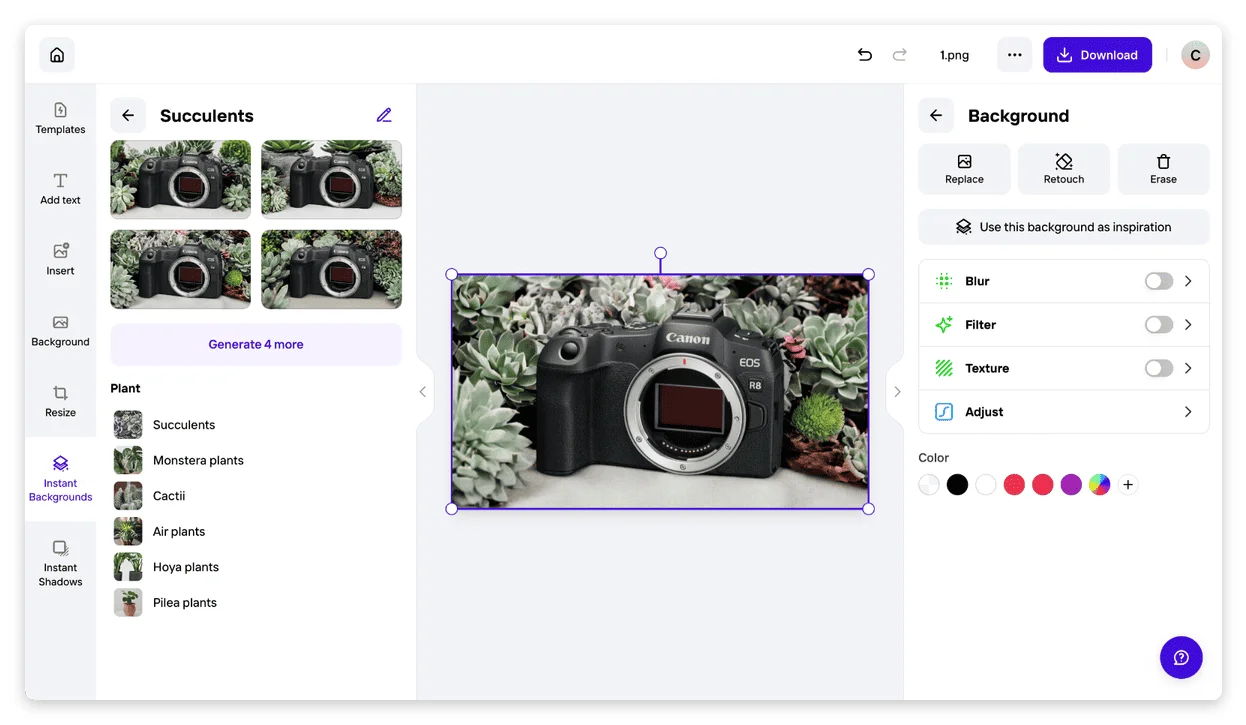Select the black color swatch
The height and width of the screenshot is (725, 1246).
coord(958,485)
